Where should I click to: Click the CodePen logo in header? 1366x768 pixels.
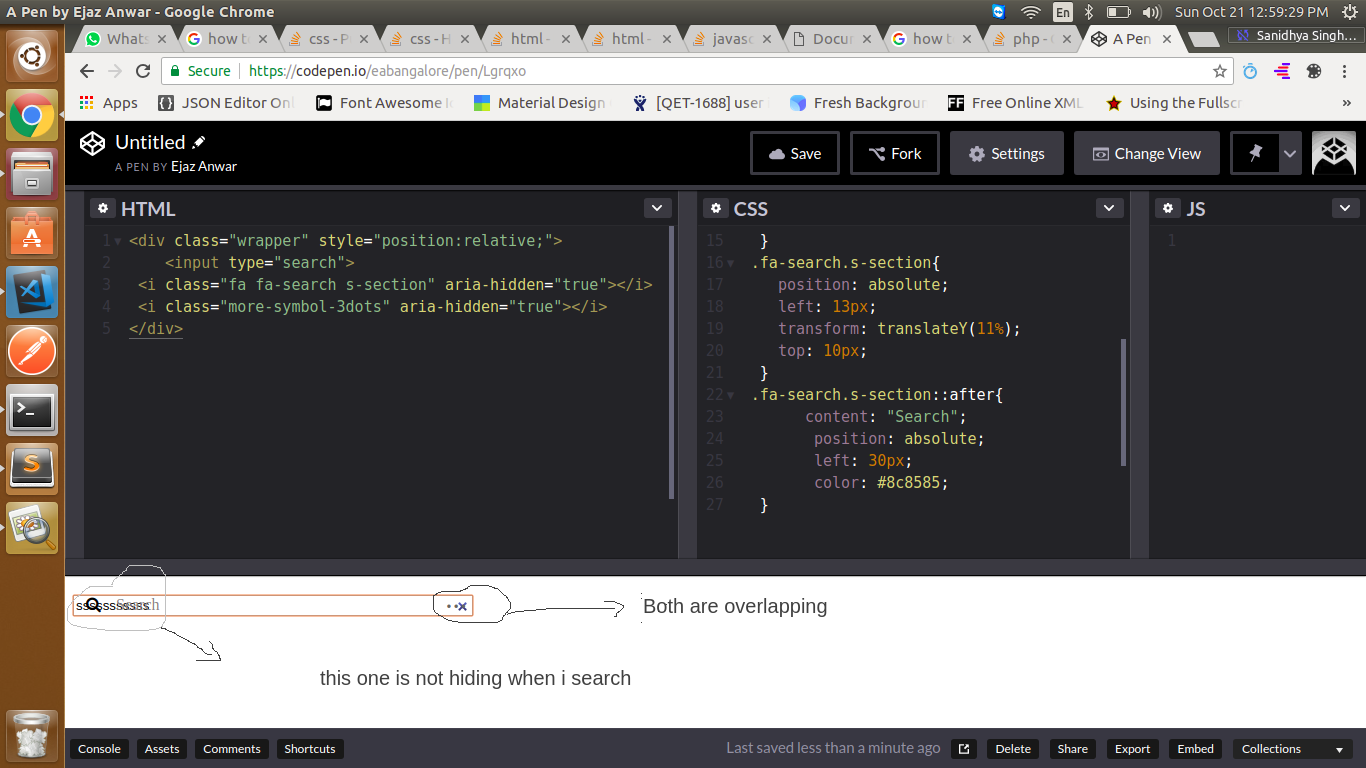93,143
